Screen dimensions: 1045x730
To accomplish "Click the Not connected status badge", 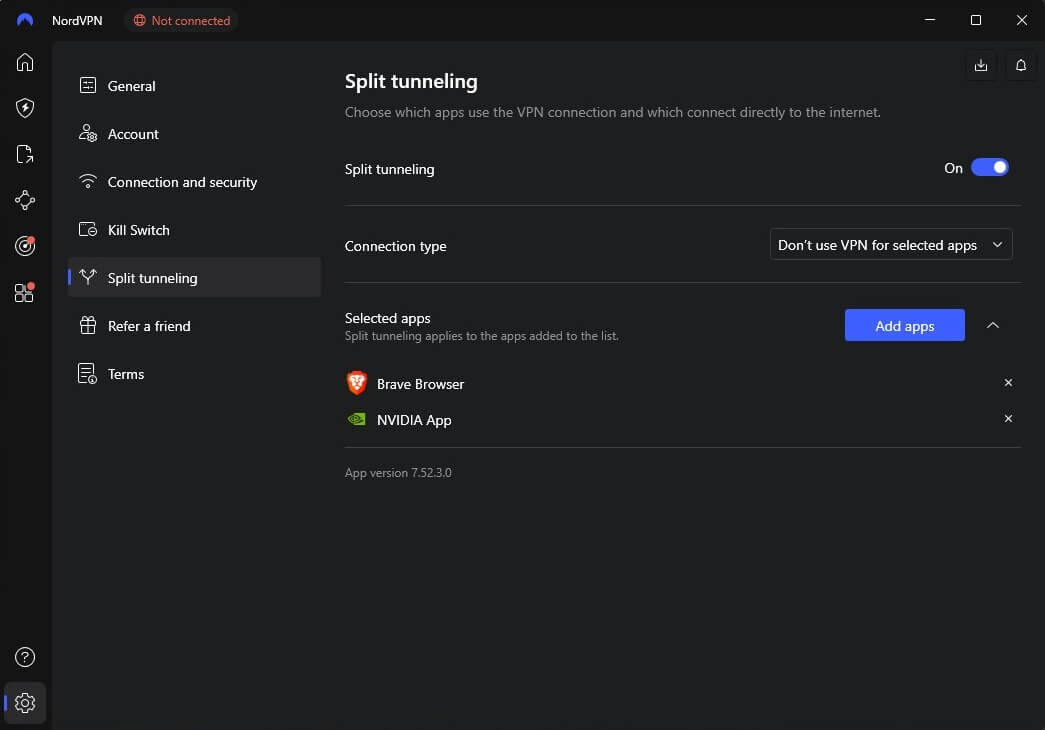I will tap(181, 20).
